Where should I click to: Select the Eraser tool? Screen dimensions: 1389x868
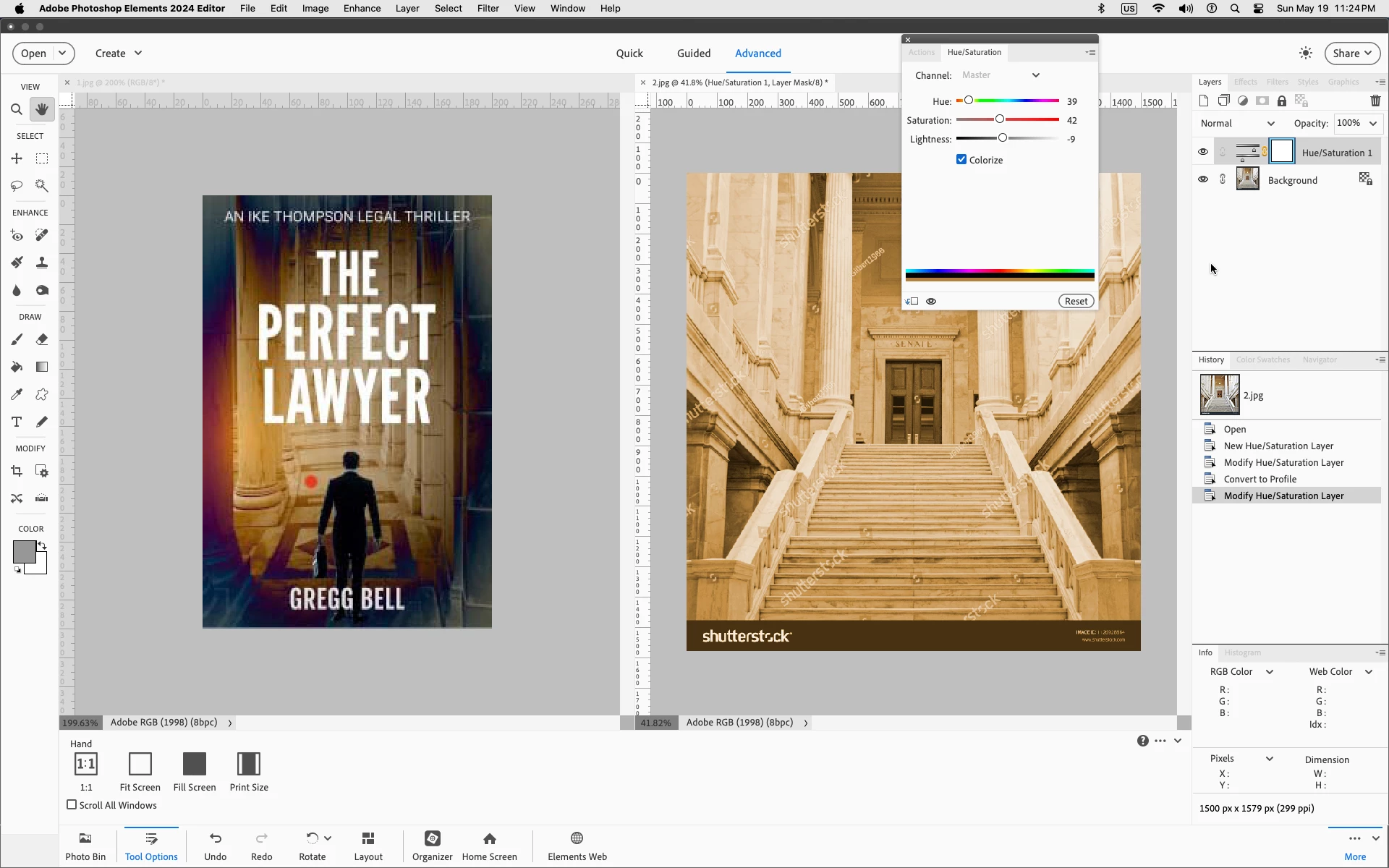coord(42,339)
